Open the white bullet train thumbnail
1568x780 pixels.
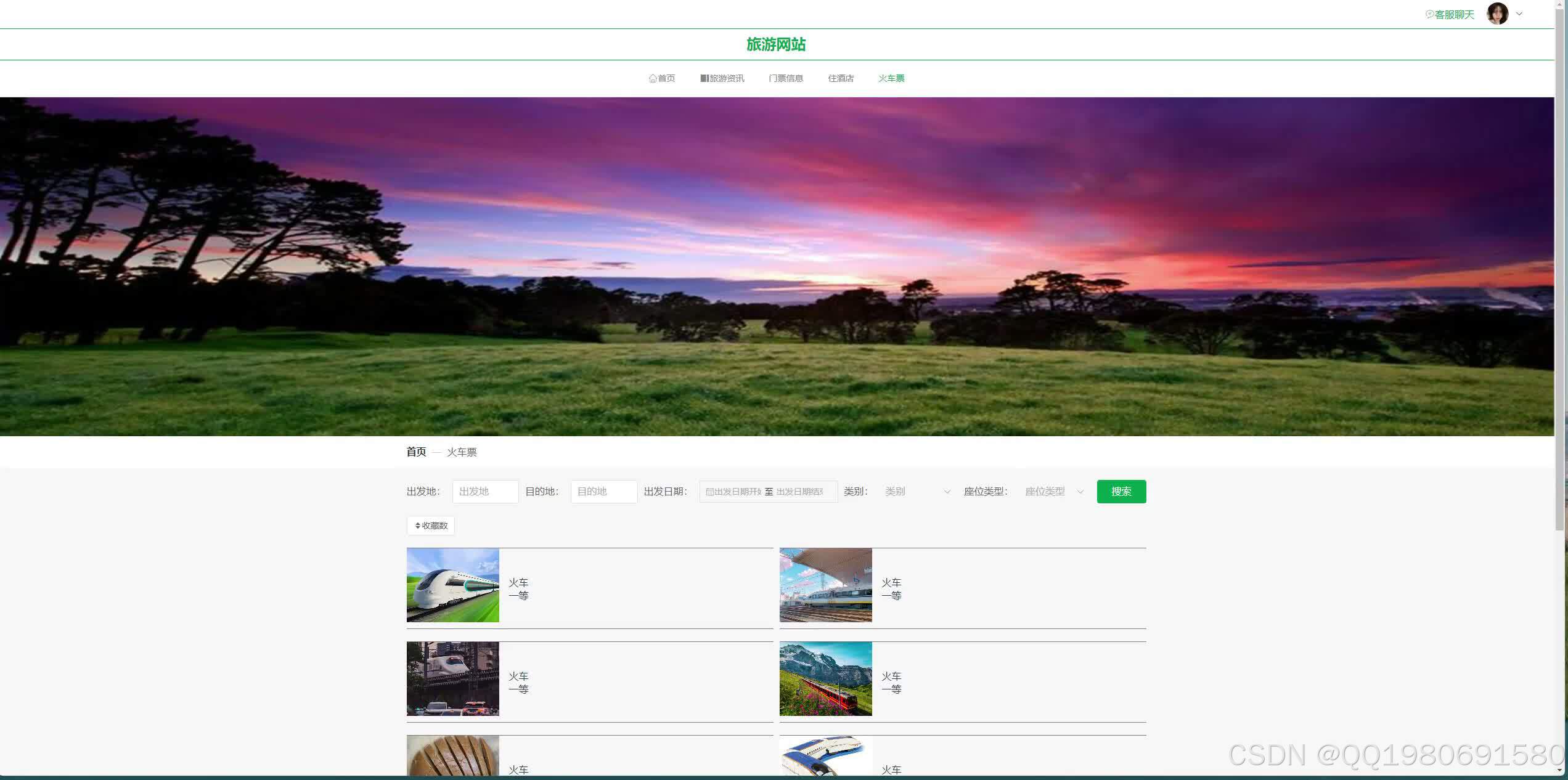click(x=453, y=585)
